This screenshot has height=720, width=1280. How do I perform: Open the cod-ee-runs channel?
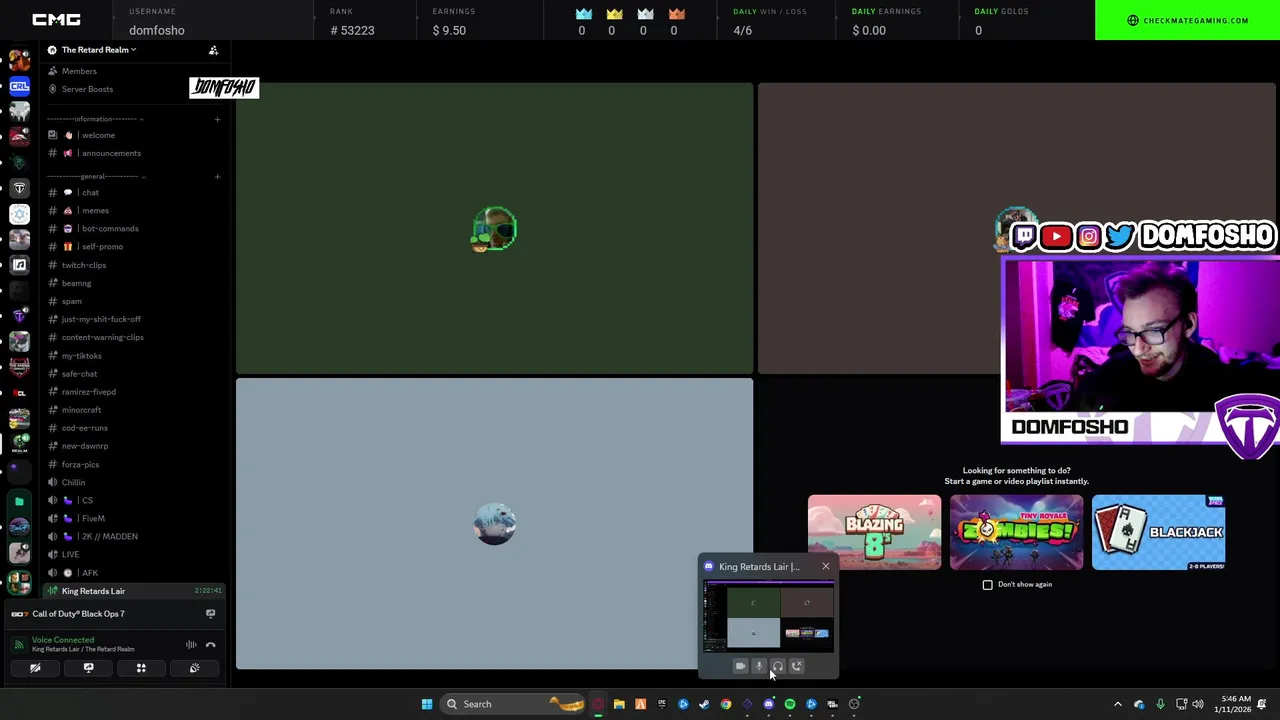[84, 428]
